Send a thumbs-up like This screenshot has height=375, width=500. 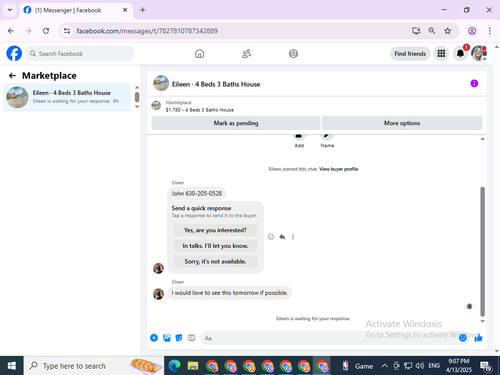478,338
